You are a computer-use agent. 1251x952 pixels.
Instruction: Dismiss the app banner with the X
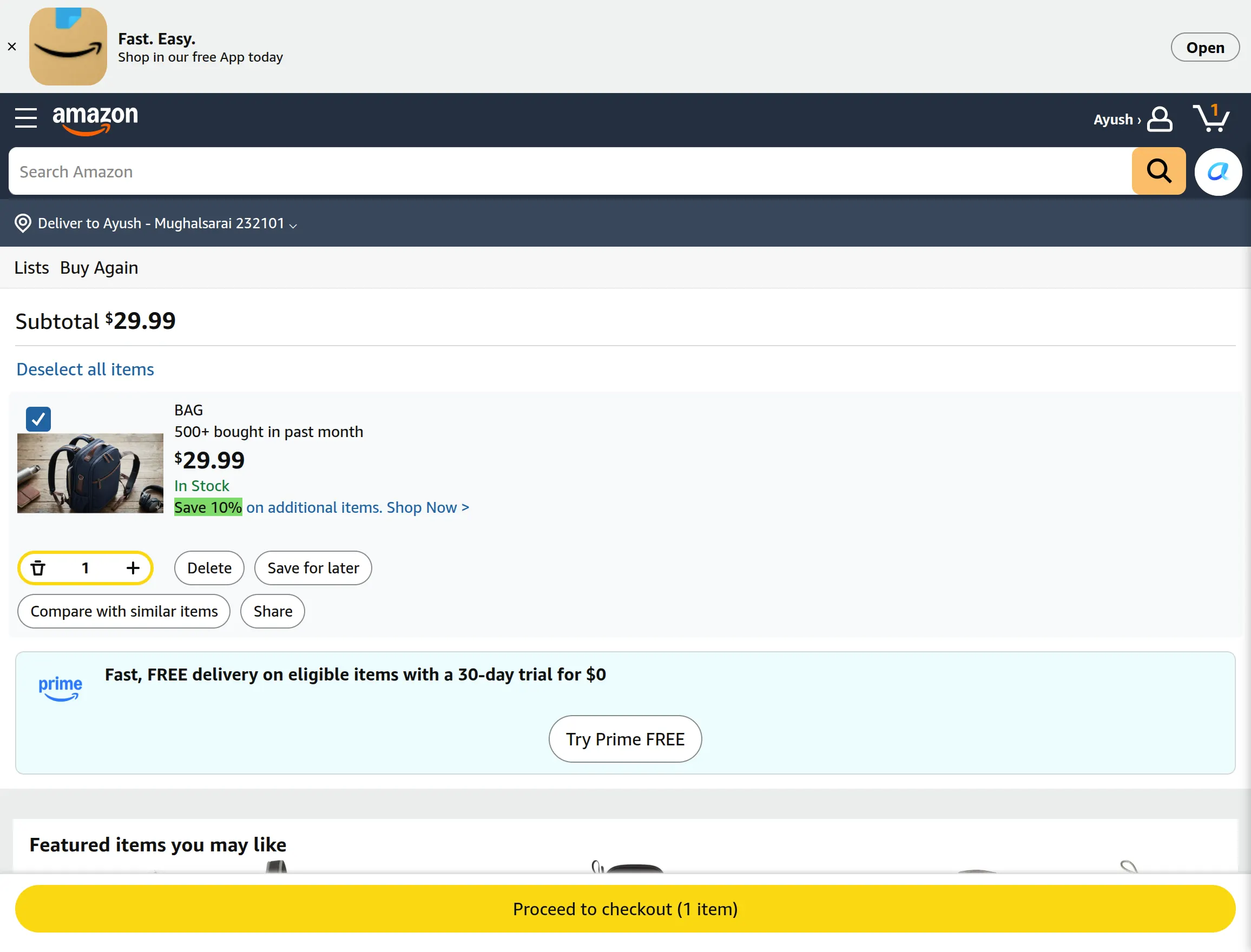pyautogui.click(x=12, y=47)
